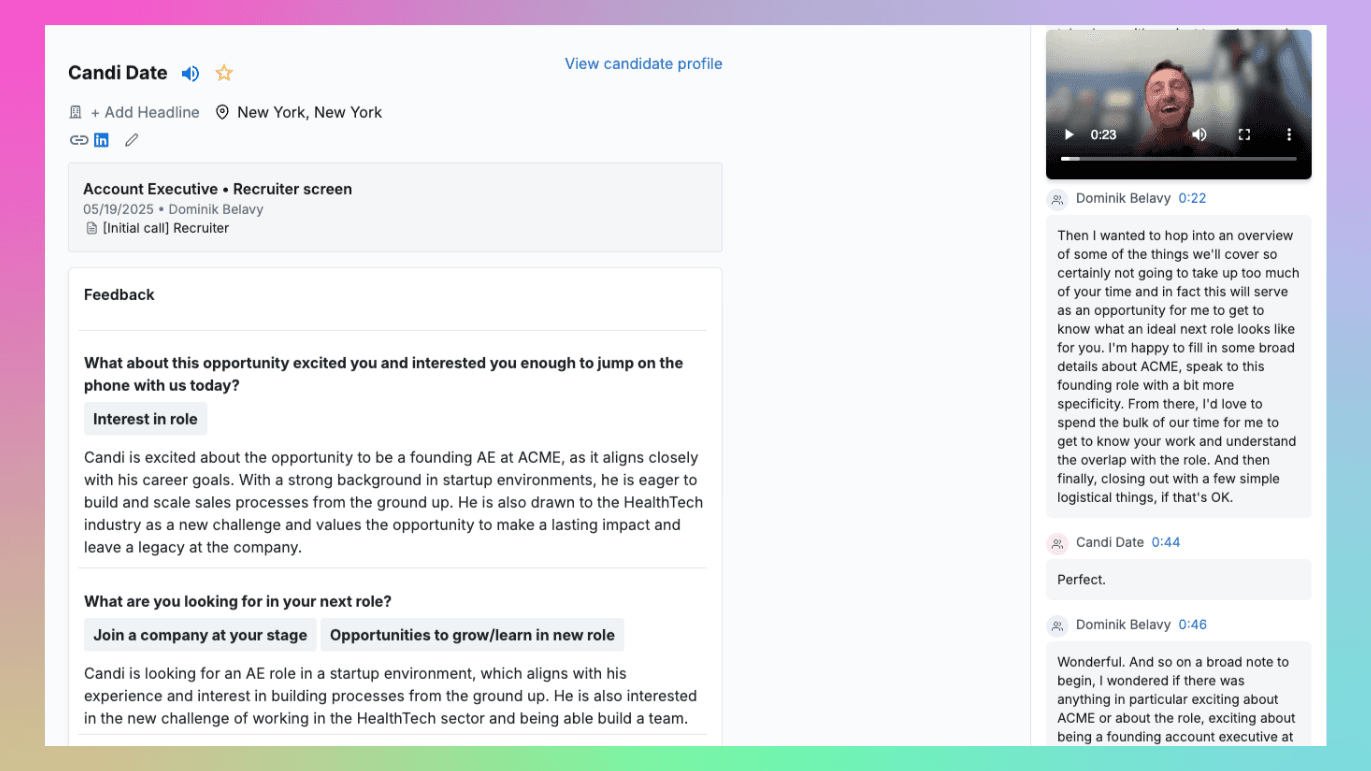
Task: Click + Add Headline
Action: click(x=145, y=112)
